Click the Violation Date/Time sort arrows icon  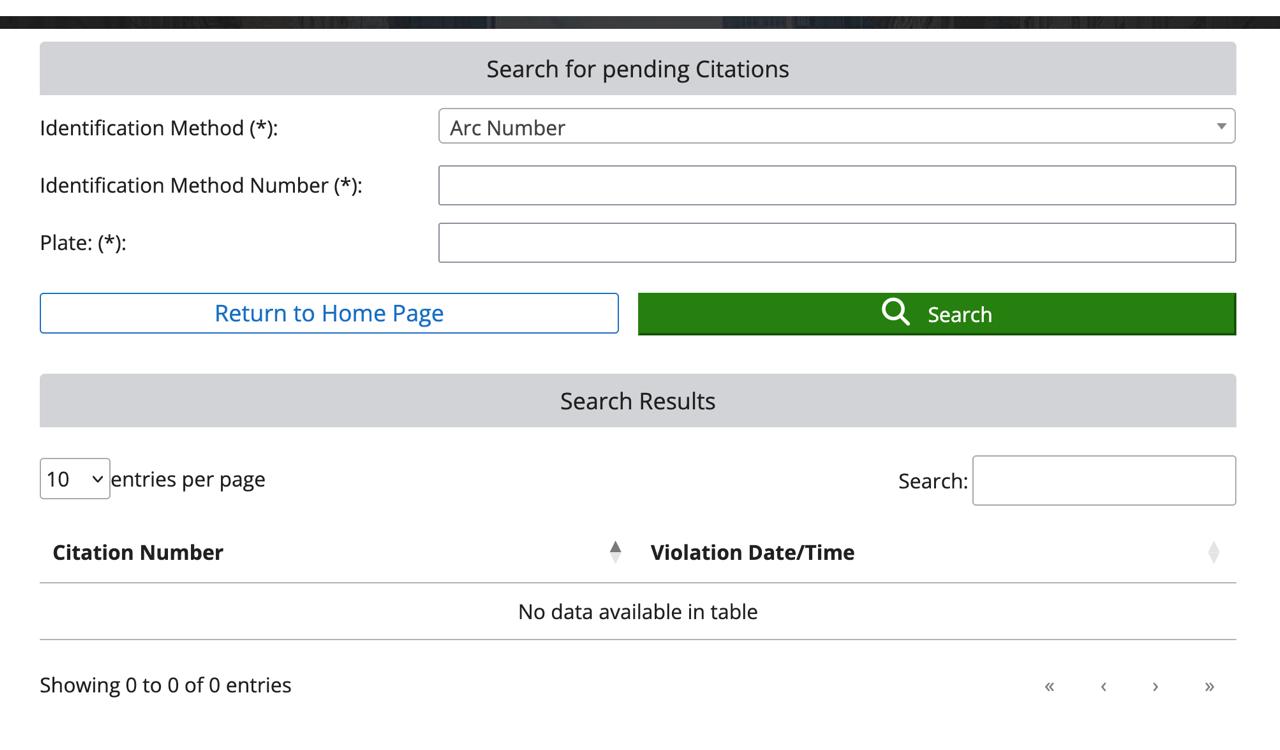tap(1213, 552)
